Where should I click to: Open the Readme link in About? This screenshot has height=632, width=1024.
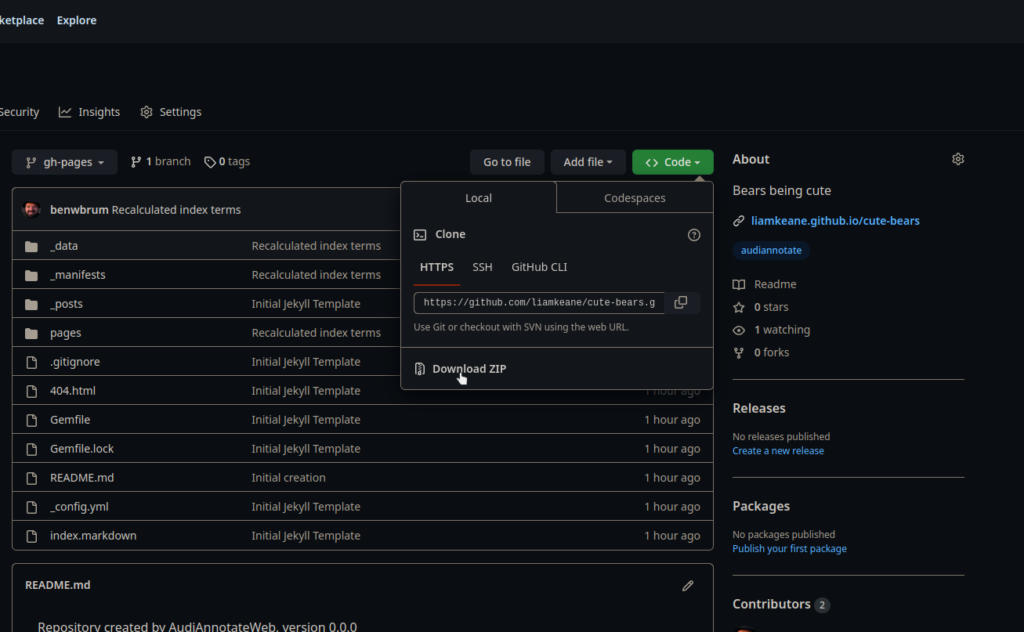tap(765, 285)
